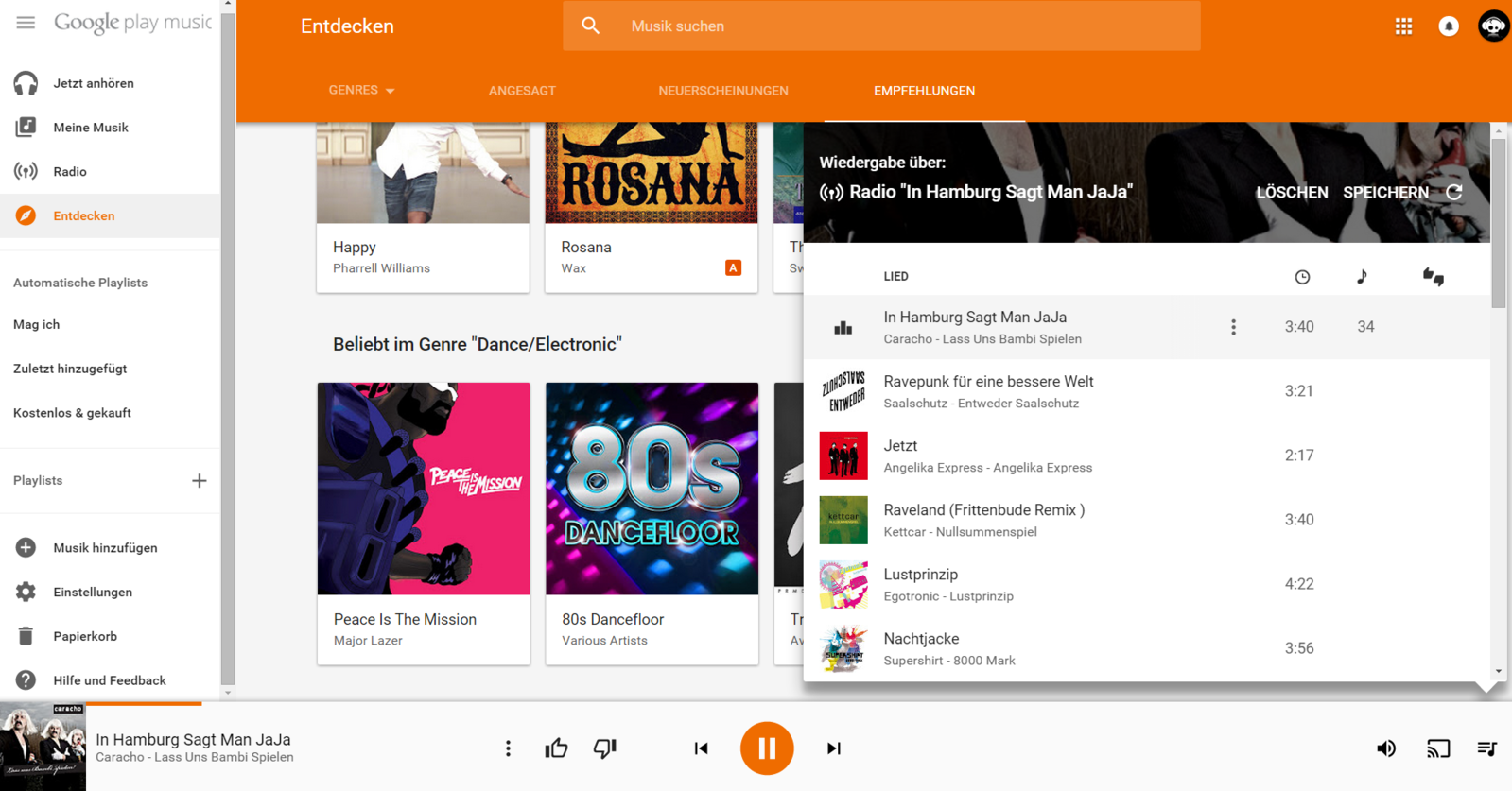Skip to the next track
This screenshot has width=1512, height=791.
pos(833,748)
